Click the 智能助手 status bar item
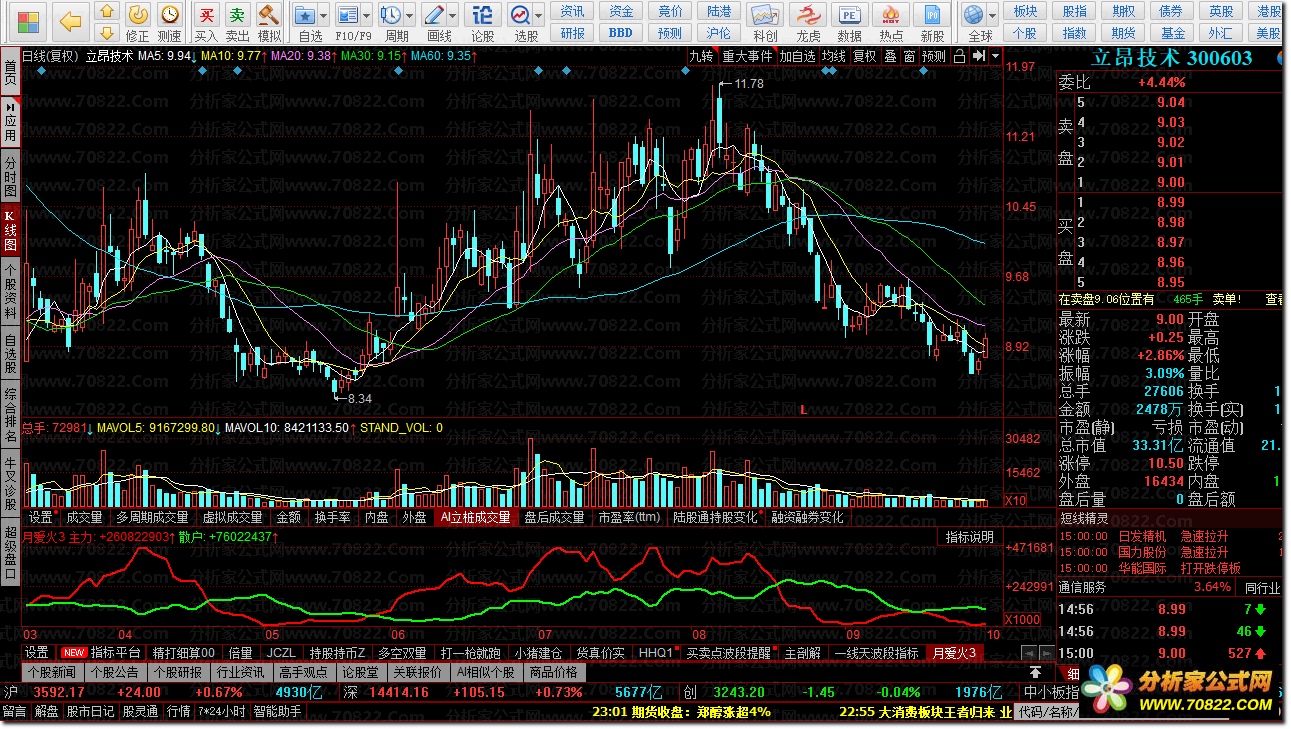Viewport: 1291px width, 729px height. [277, 711]
